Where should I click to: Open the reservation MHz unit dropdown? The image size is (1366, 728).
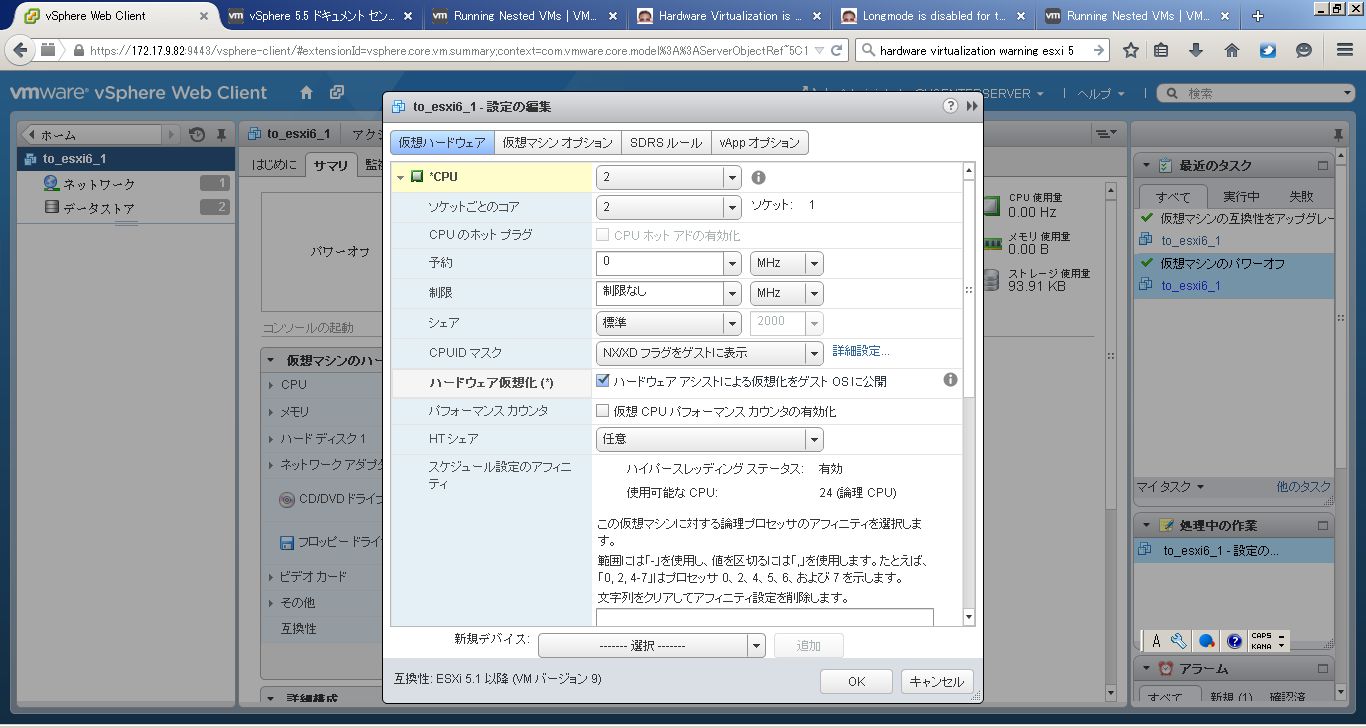(814, 263)
